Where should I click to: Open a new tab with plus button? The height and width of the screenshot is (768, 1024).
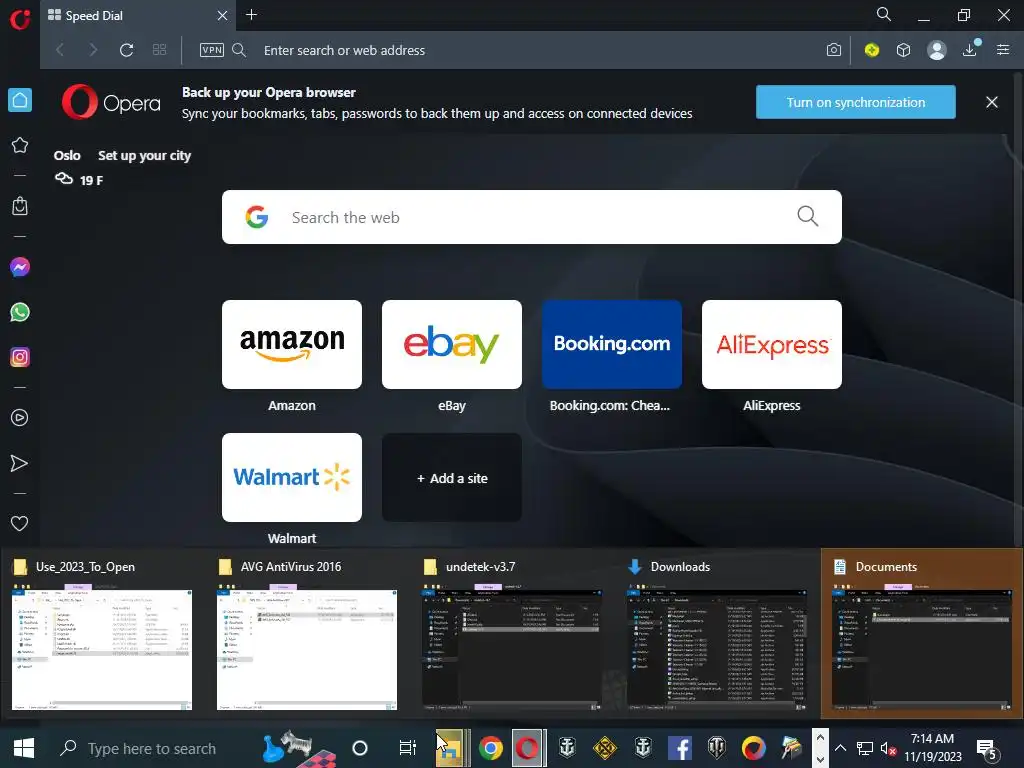(x=251, y=14)
